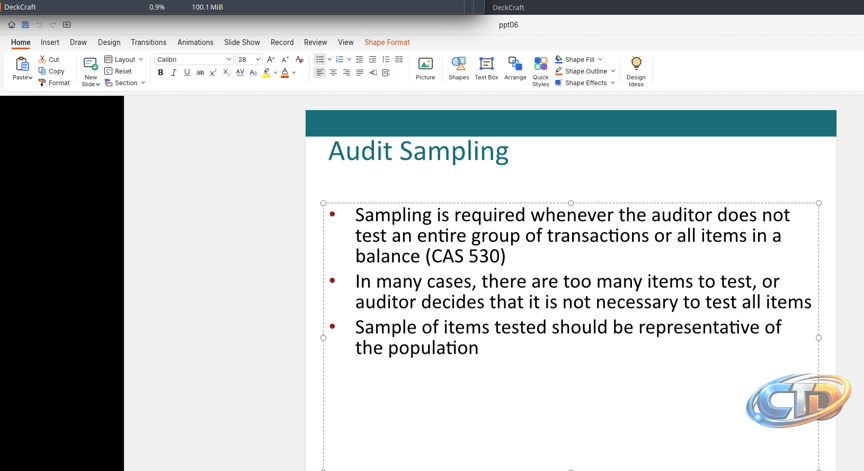The height and width of the screenshot is (471, 864).
Task: Start the slideshow from the quick access toolbar
Action: pyautogui.click(x=67, y=25)
